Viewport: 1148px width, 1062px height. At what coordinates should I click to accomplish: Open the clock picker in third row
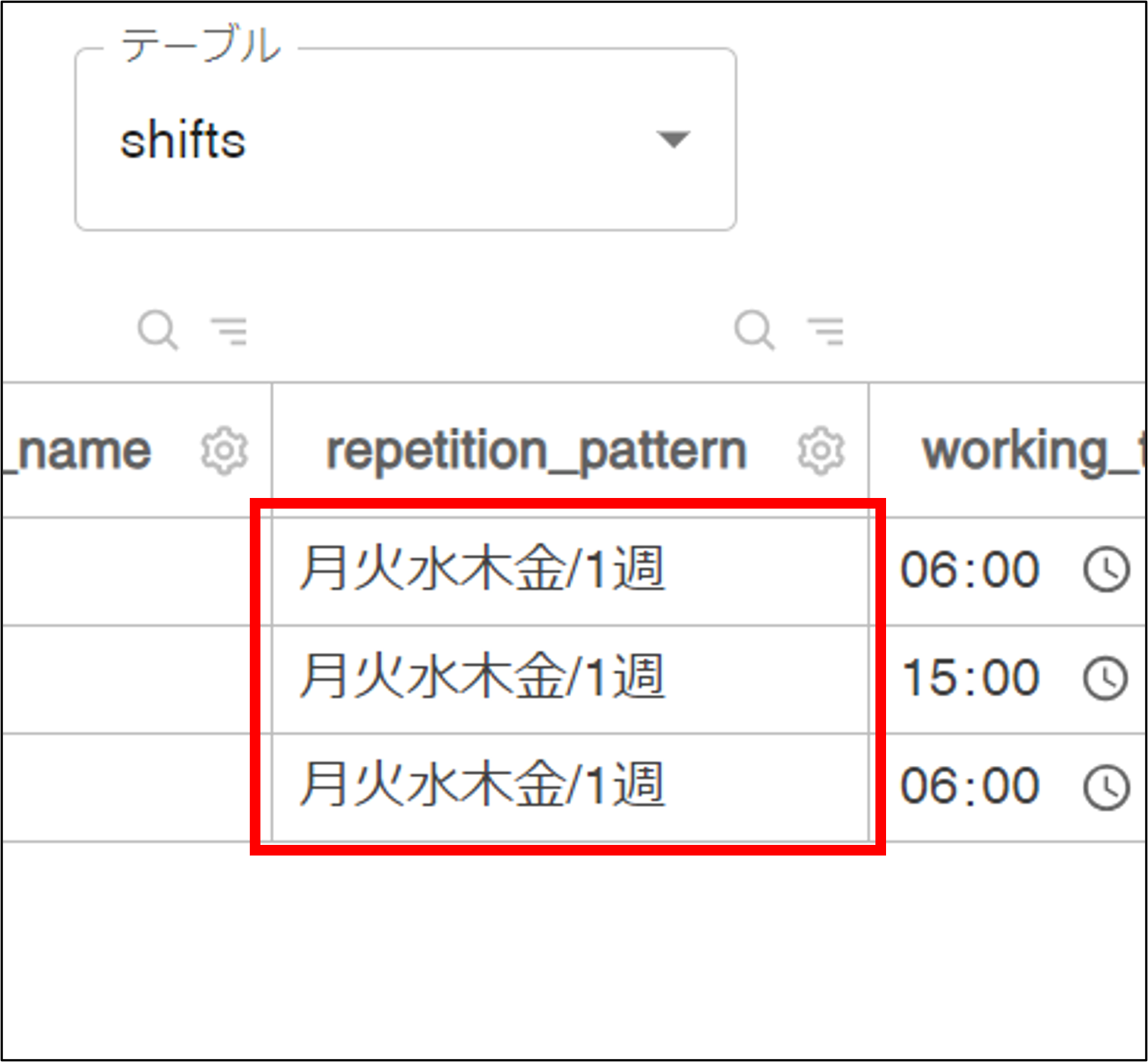coord(1106,787)
